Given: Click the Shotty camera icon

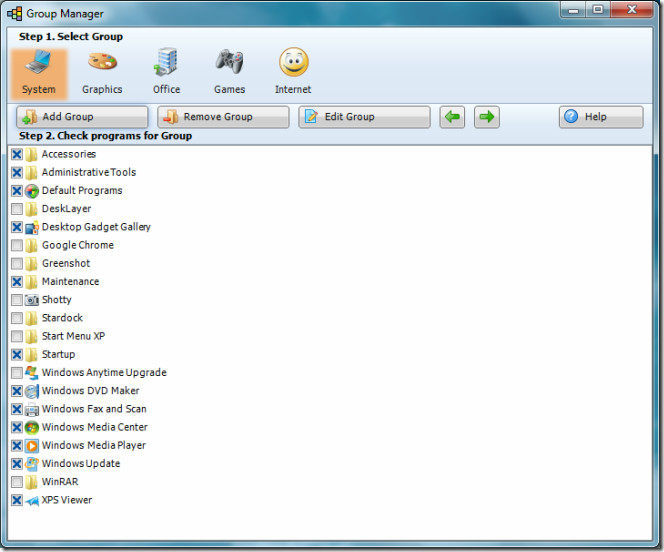Looking at the screenshot, I should [31, 300].
